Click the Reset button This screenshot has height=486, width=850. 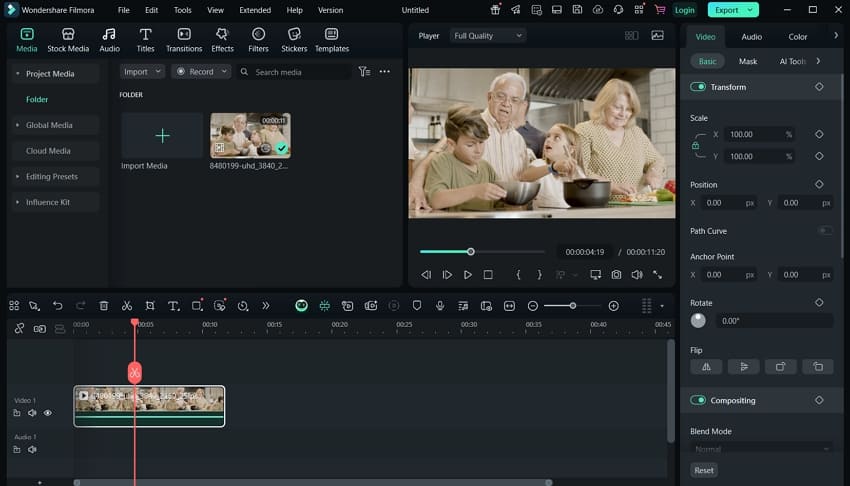tap(704, 470)
